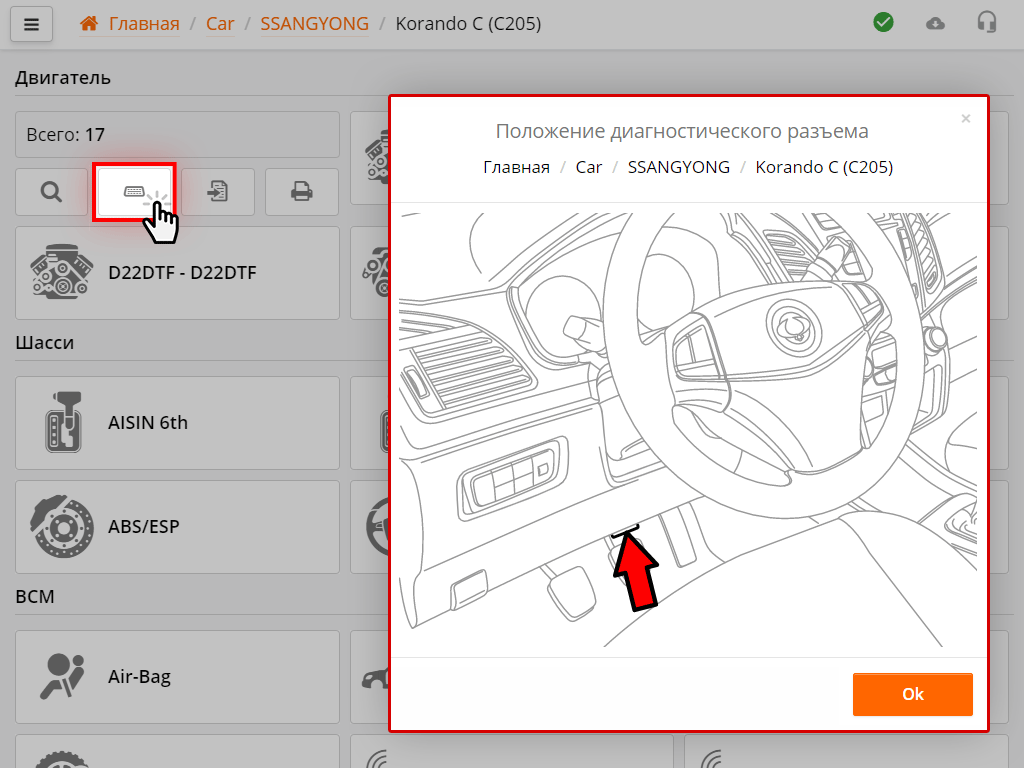The image size is (1024, 768).
Task: Click Korando C (C205) in top breadcrumb
Action: click(x=468, y=23)
